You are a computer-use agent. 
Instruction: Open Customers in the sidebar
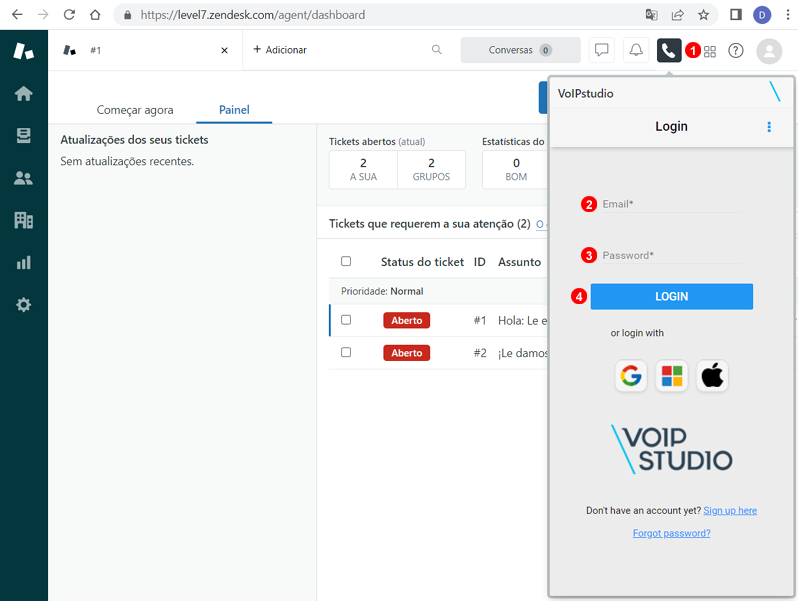(x=23, y=178)
